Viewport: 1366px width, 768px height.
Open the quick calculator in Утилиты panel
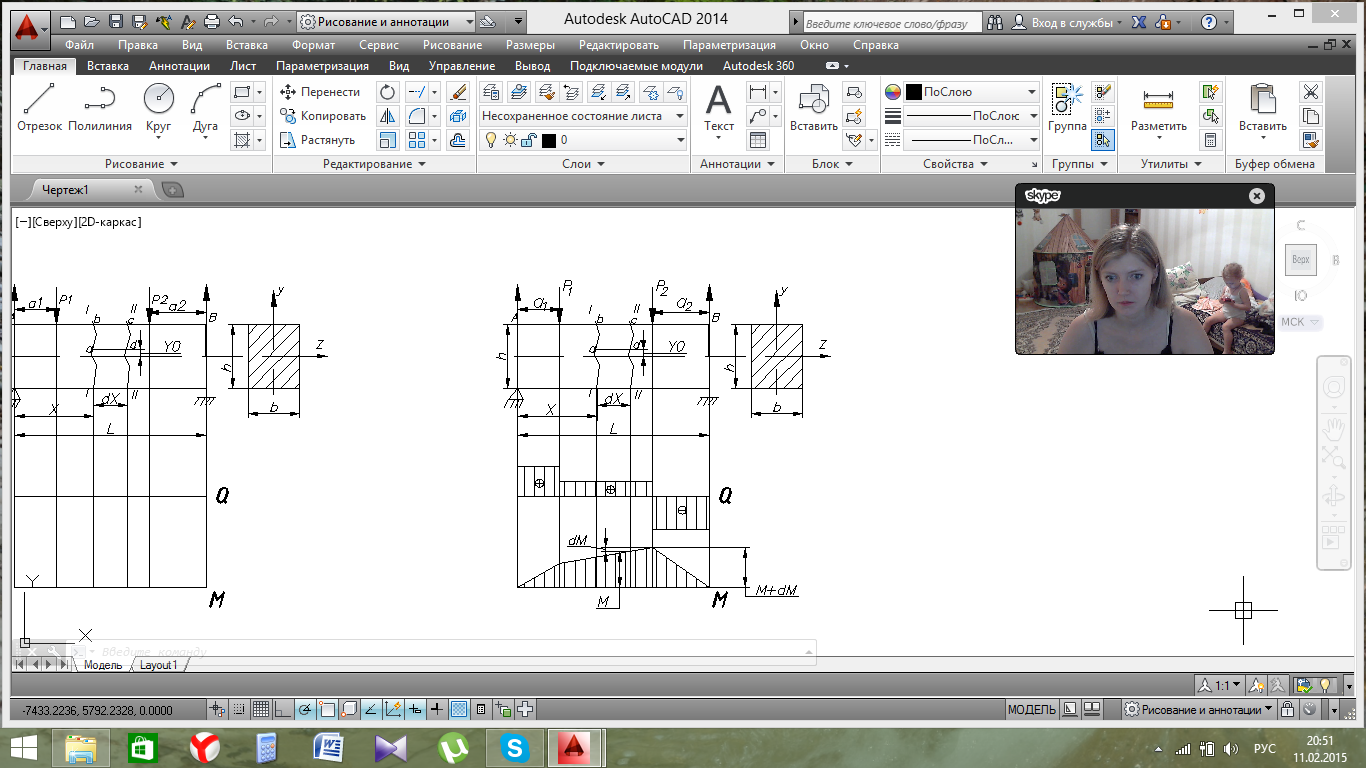[x=1211, y=140]
